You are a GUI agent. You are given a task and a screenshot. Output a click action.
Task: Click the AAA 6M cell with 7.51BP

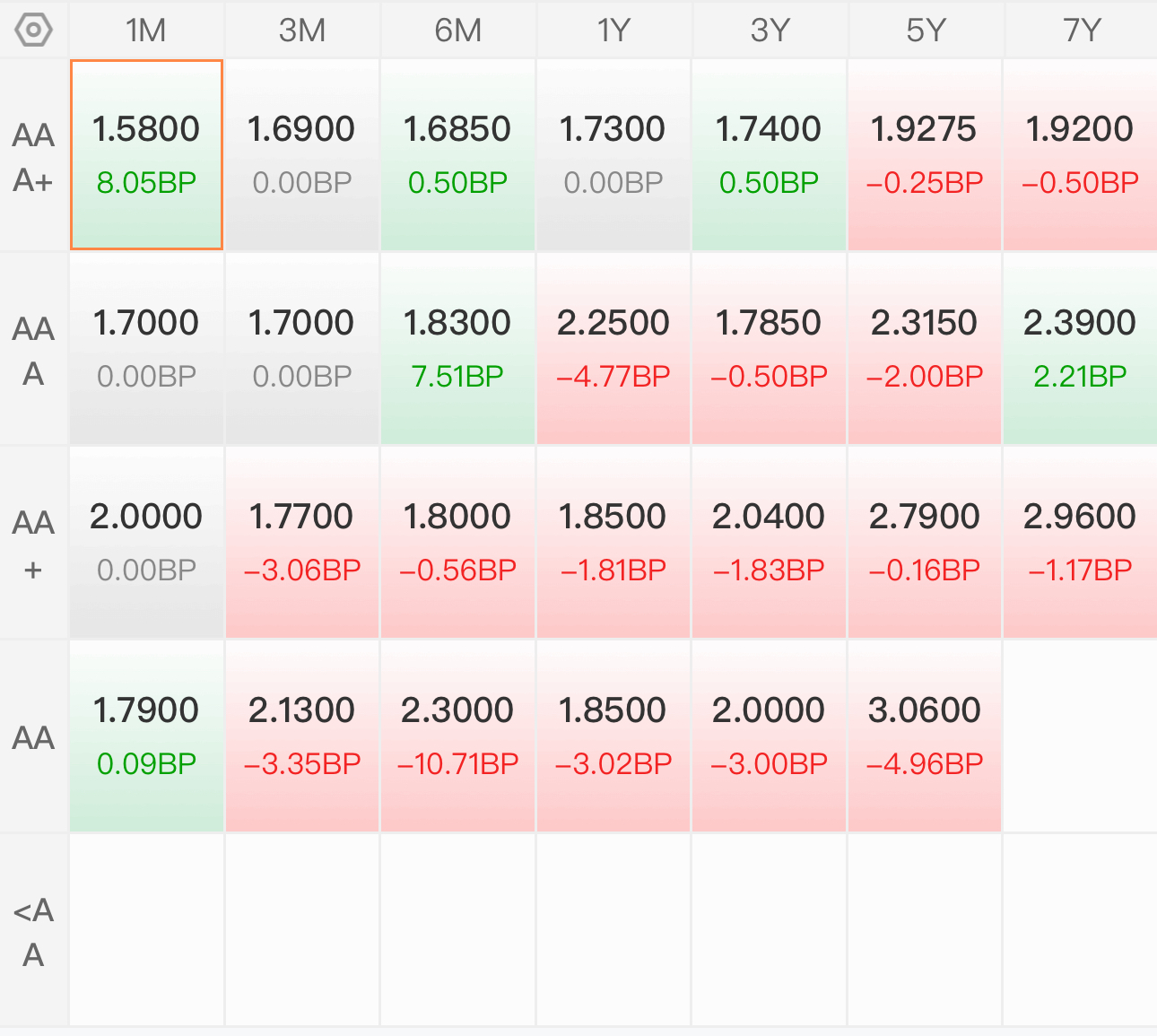pyautogui.click(x=458, y=349)
